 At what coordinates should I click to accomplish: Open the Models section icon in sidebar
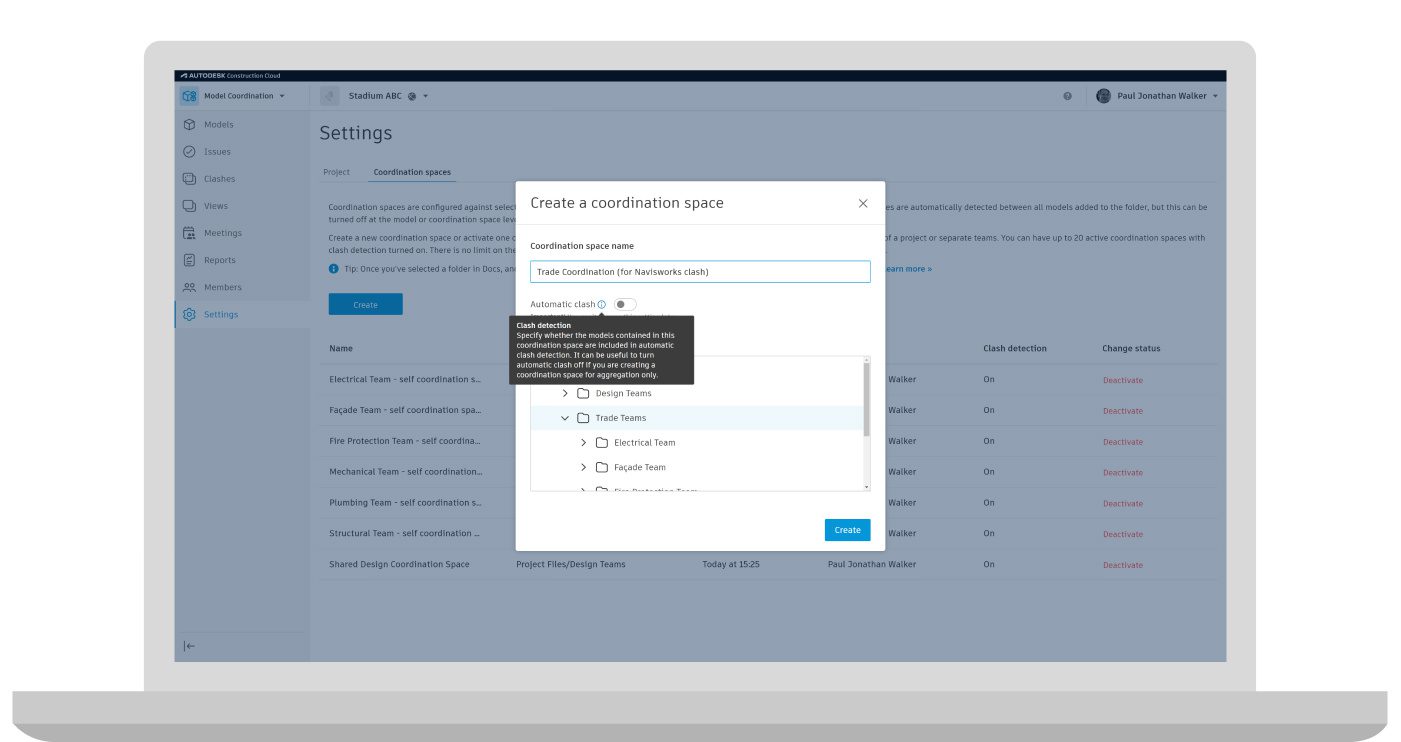(189, 125)
